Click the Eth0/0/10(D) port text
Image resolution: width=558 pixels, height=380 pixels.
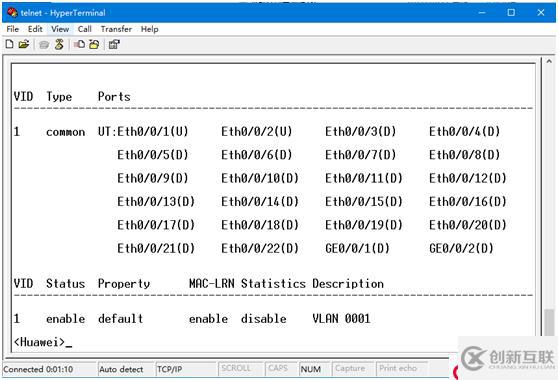260,178
